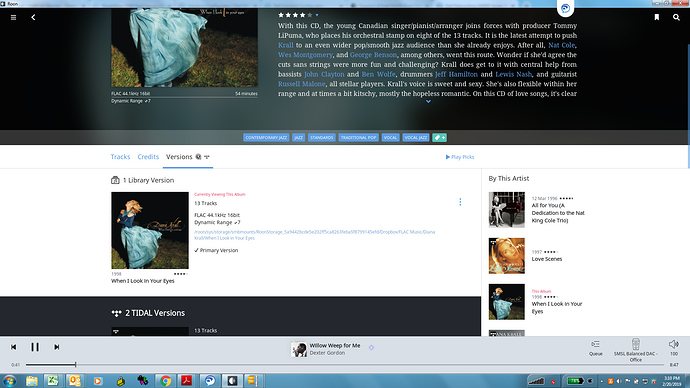
Task: Go to the previous track
Action: pos(14,347)
